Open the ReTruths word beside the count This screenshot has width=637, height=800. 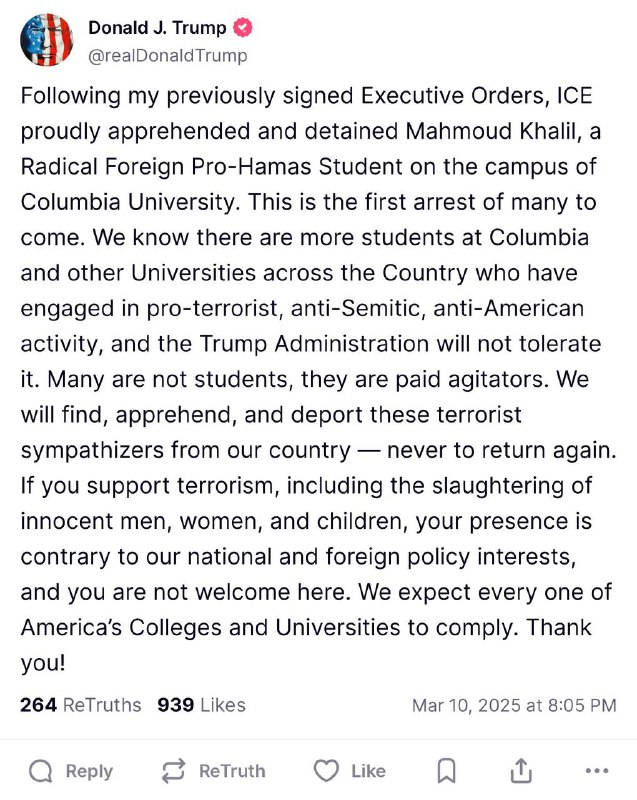pyautogui.click(x=102, y=705)
